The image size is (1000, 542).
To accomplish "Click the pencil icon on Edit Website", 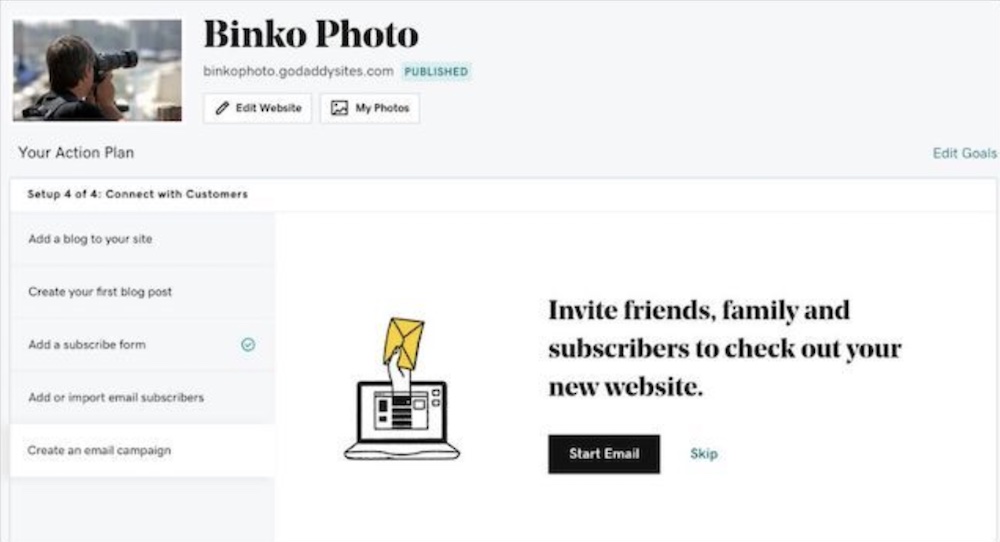I will coord(222,108).
